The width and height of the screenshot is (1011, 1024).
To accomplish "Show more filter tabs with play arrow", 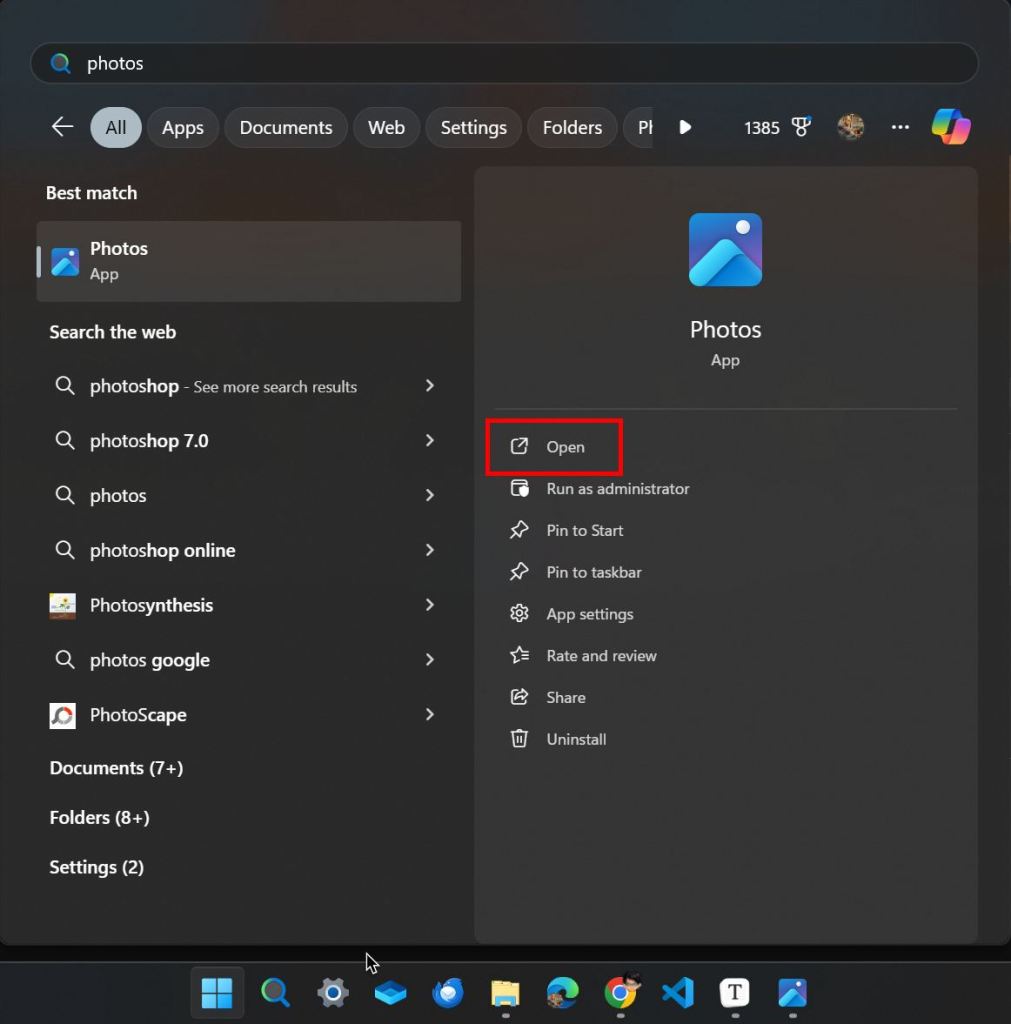I will 684,127.
